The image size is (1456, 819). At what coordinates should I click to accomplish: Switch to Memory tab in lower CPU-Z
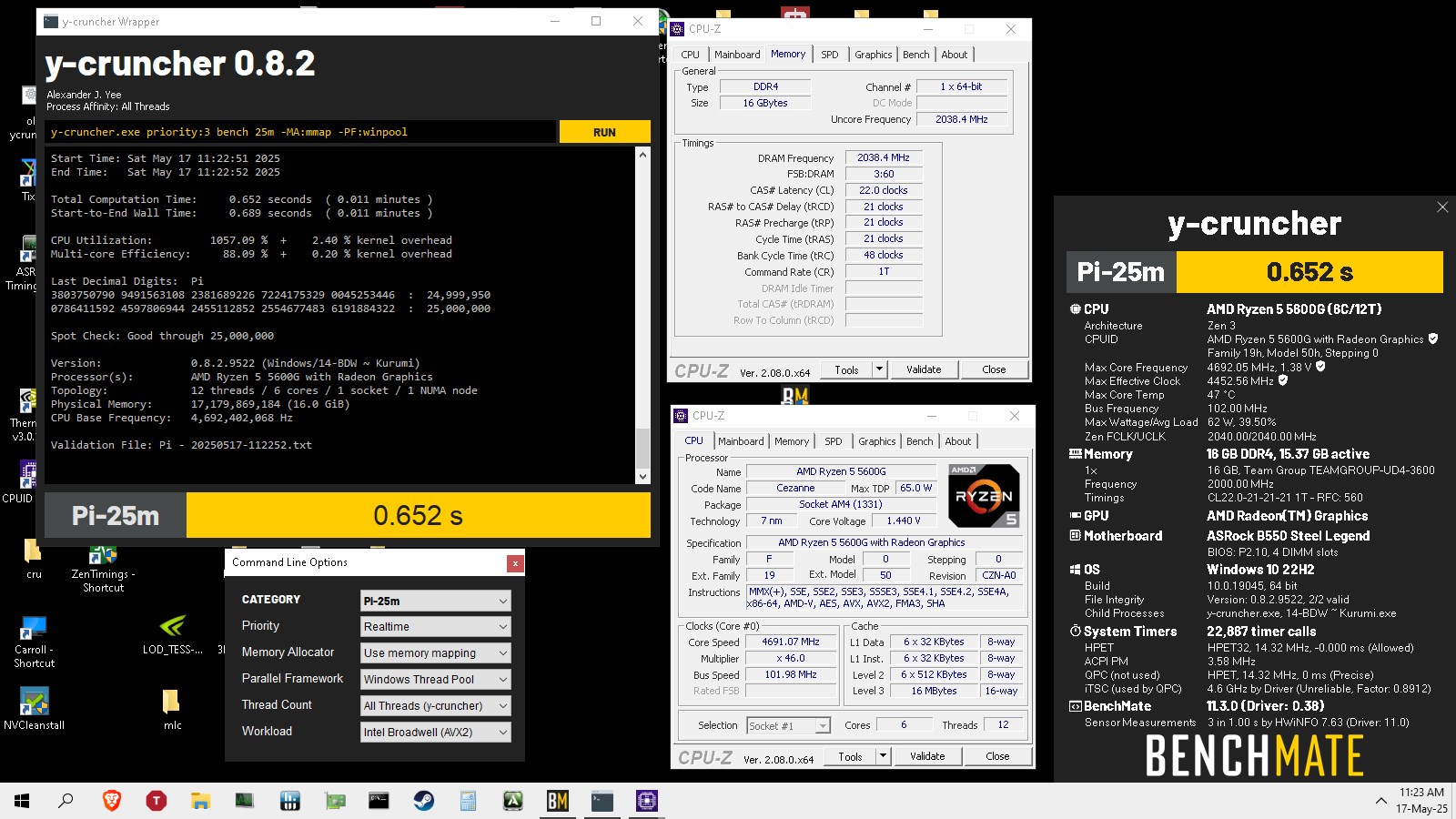coord(792,441)
